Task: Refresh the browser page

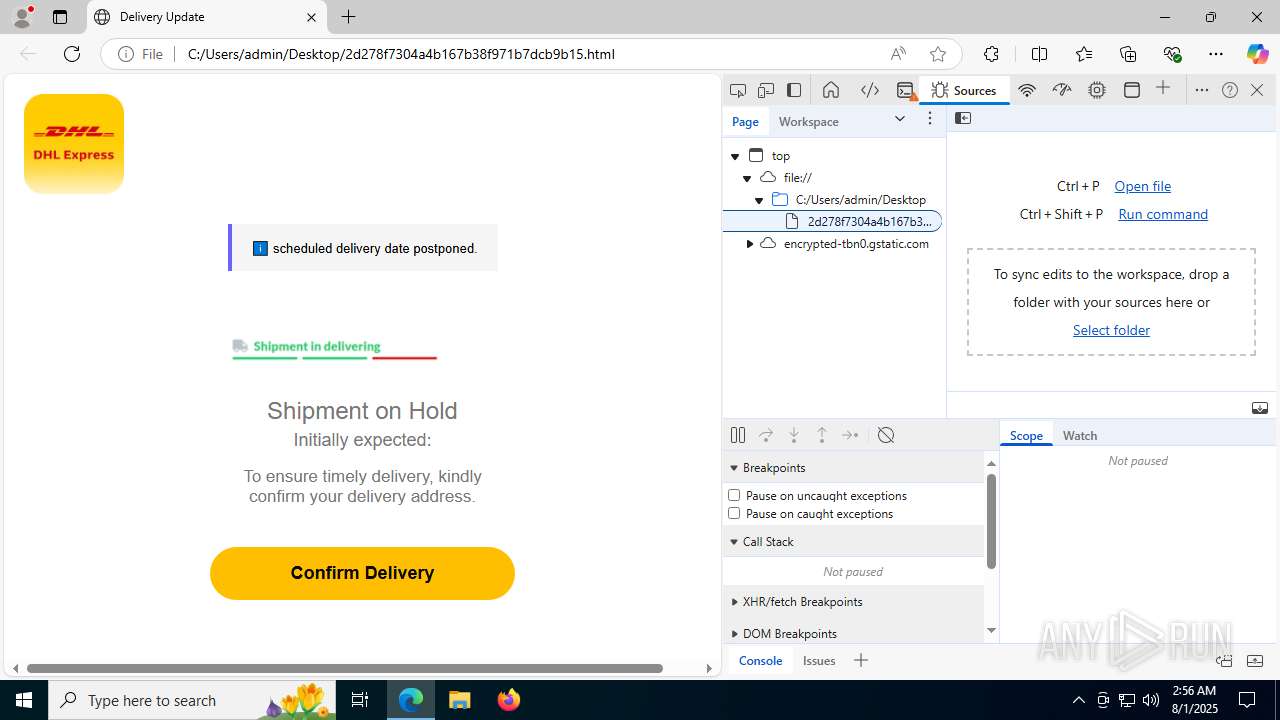Action: pos(72,54)
